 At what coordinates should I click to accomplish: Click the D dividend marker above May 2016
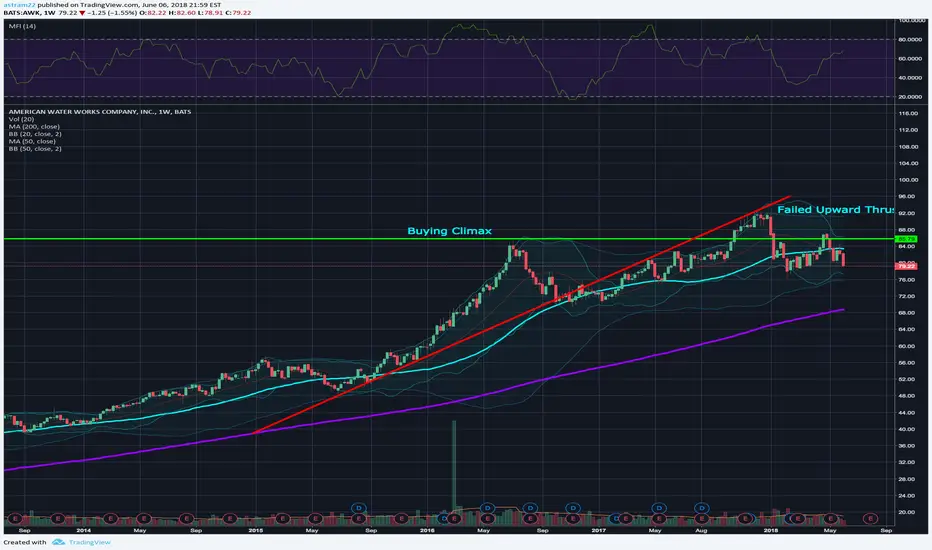[x=487, y=508]
